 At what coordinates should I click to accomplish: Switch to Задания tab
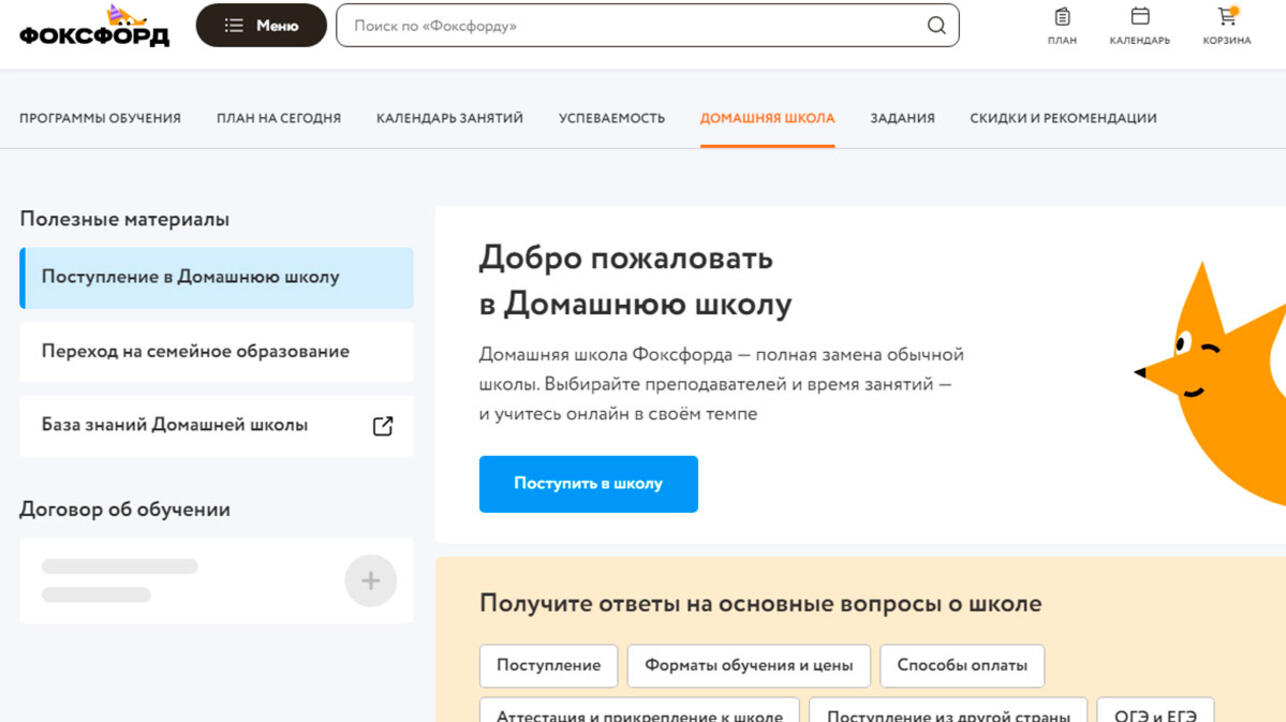[x=902, y=118]
